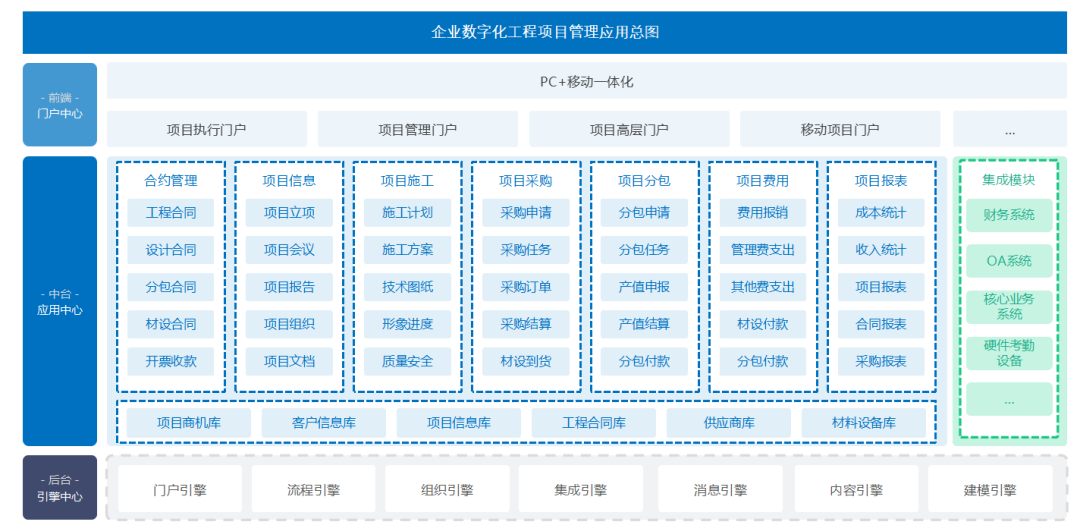Open the 分包申请 box
This screenshot has width=1080, height=525.
pyautogui.click(x=645, y=213)
